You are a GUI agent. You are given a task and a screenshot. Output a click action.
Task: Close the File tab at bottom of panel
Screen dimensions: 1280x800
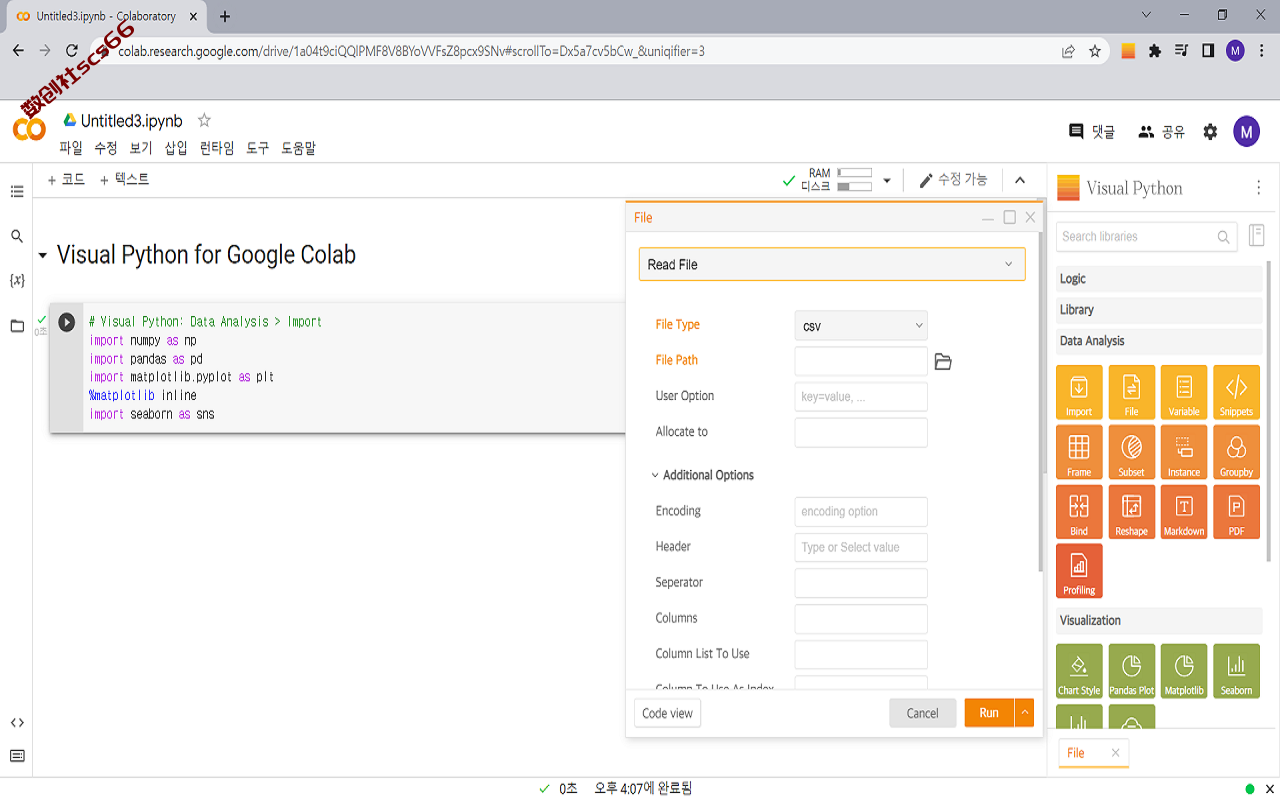[x=1115, y=753]
